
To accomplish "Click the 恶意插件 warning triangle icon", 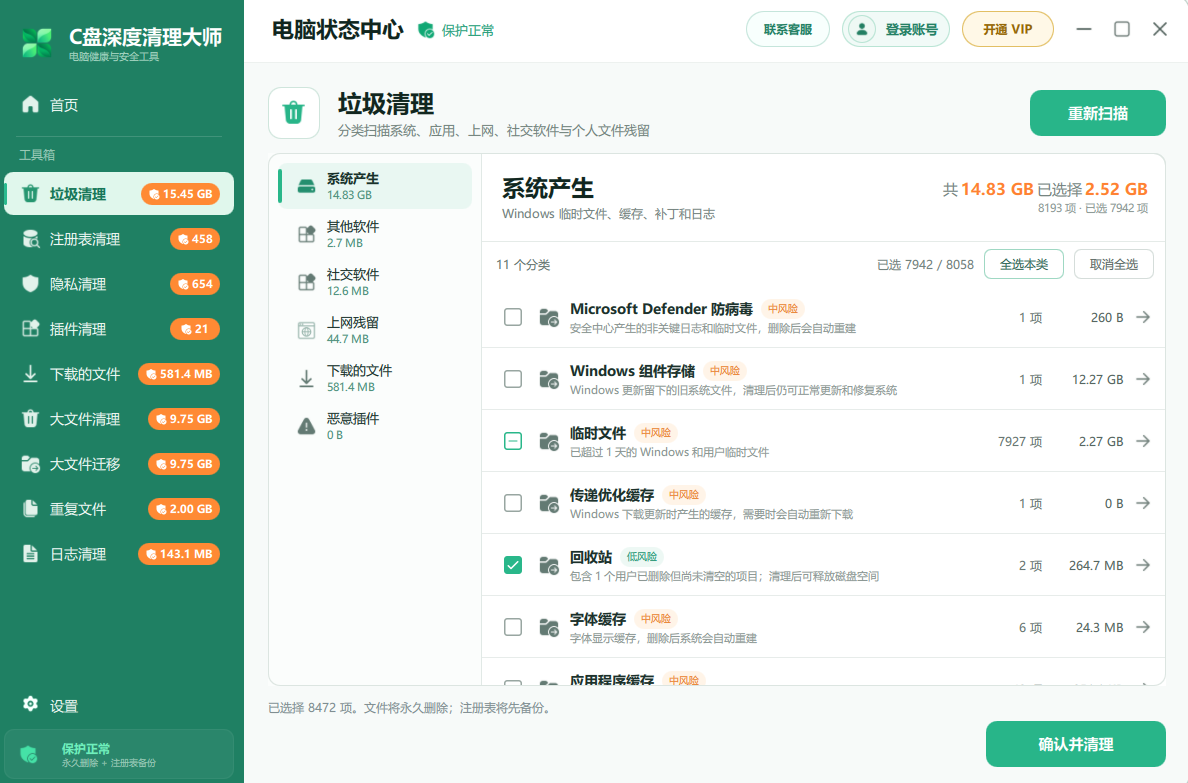I will coord(306,426).
